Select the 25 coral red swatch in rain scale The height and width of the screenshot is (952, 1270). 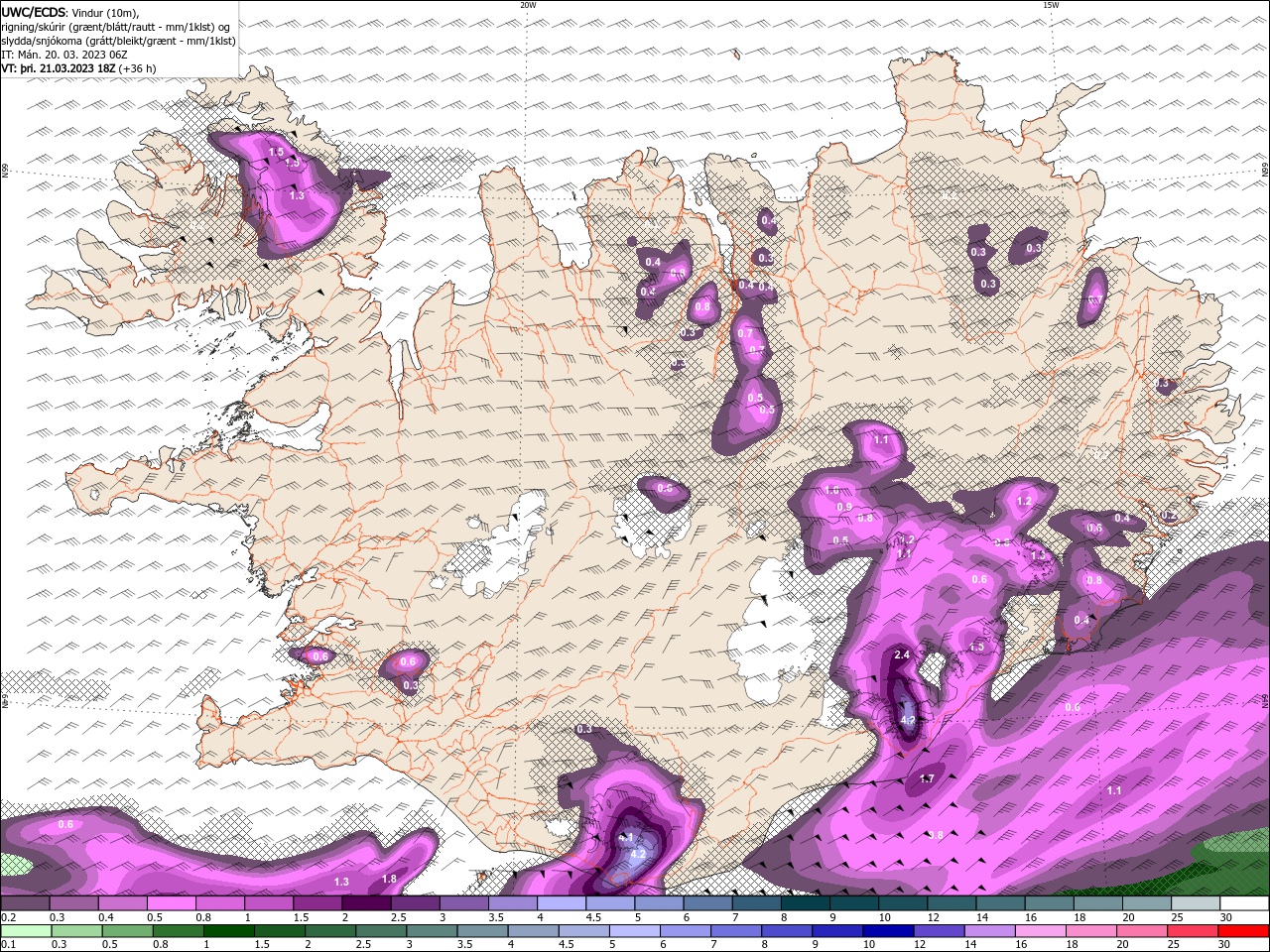[1193, 931]
